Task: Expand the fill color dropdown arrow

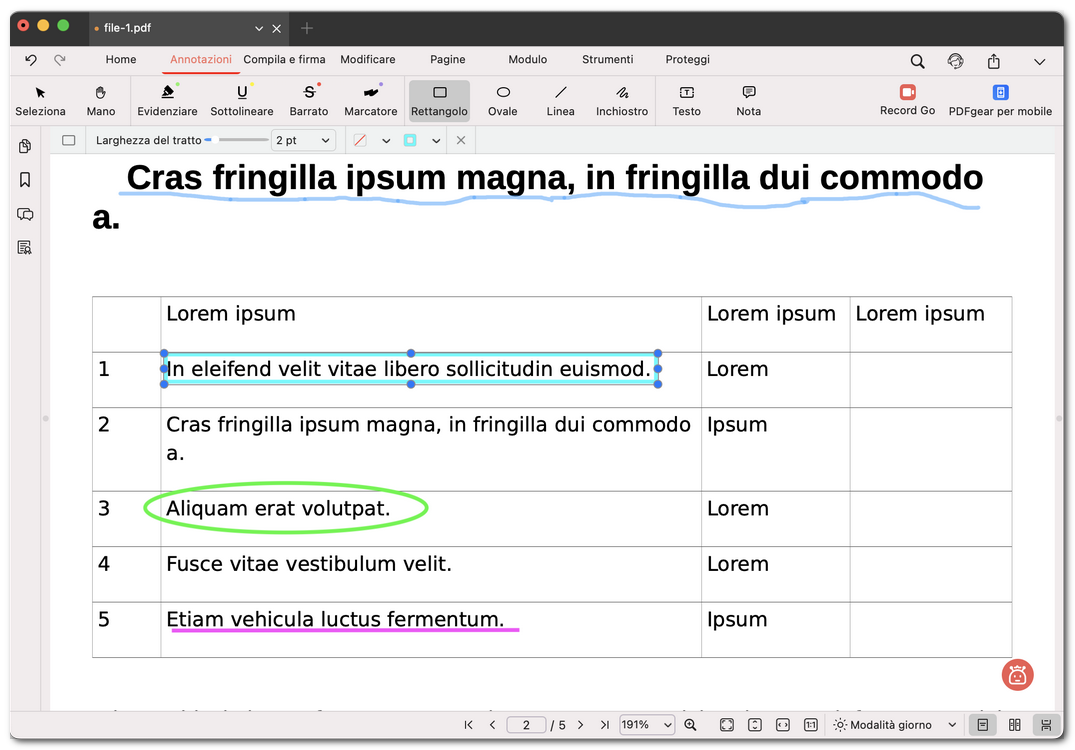Action: pyautogui.click(x=436, y=140)
